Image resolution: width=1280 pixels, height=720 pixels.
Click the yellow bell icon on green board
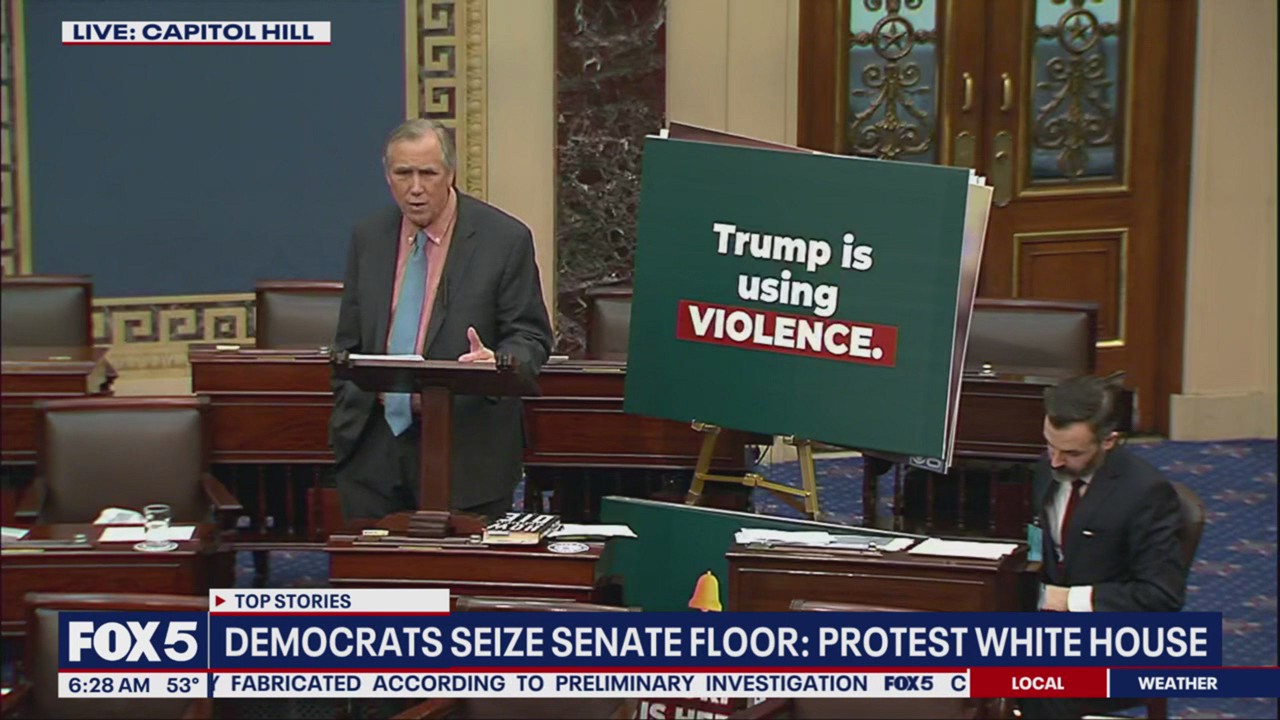tap(705, 592)
